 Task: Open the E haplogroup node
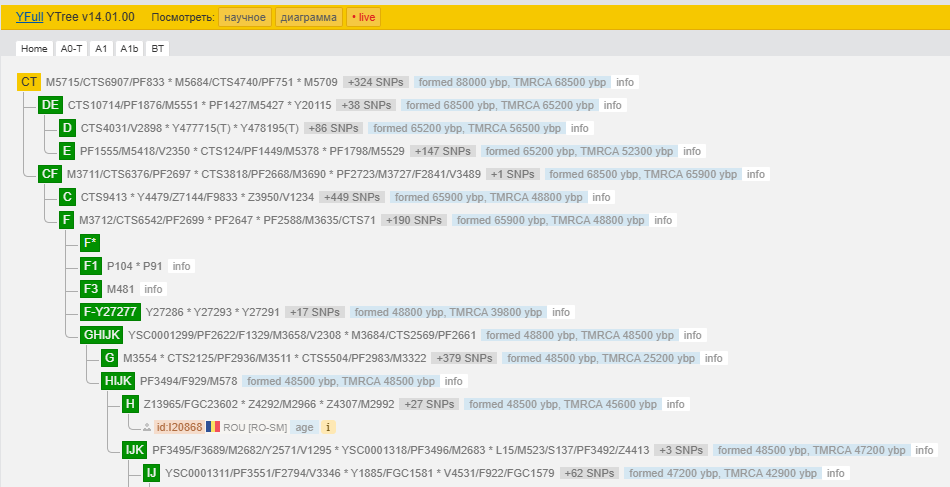pos(67,151)
